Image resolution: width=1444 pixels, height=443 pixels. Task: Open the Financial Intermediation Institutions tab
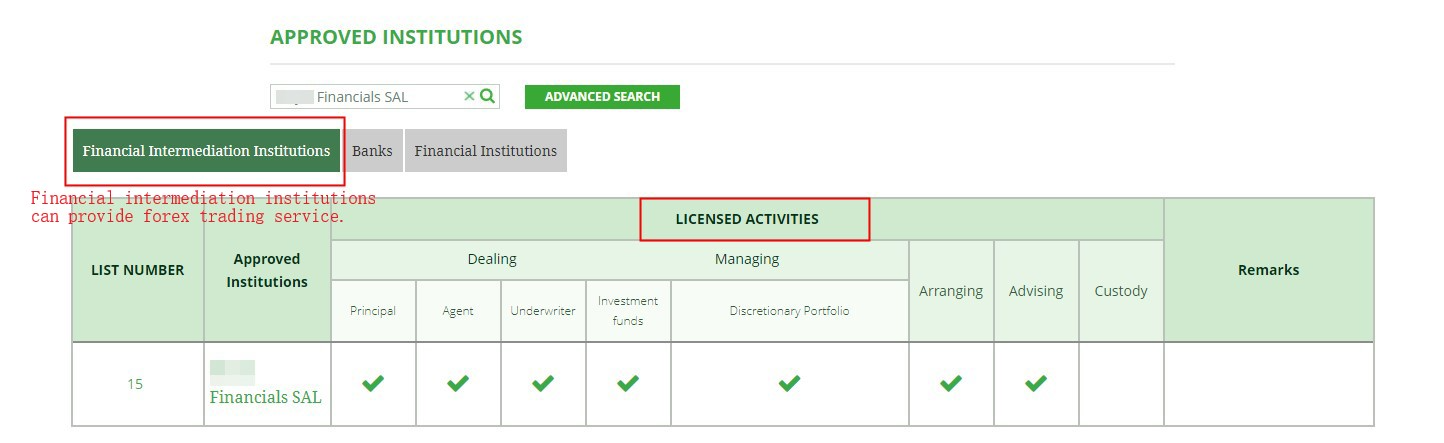pos(206,151)
